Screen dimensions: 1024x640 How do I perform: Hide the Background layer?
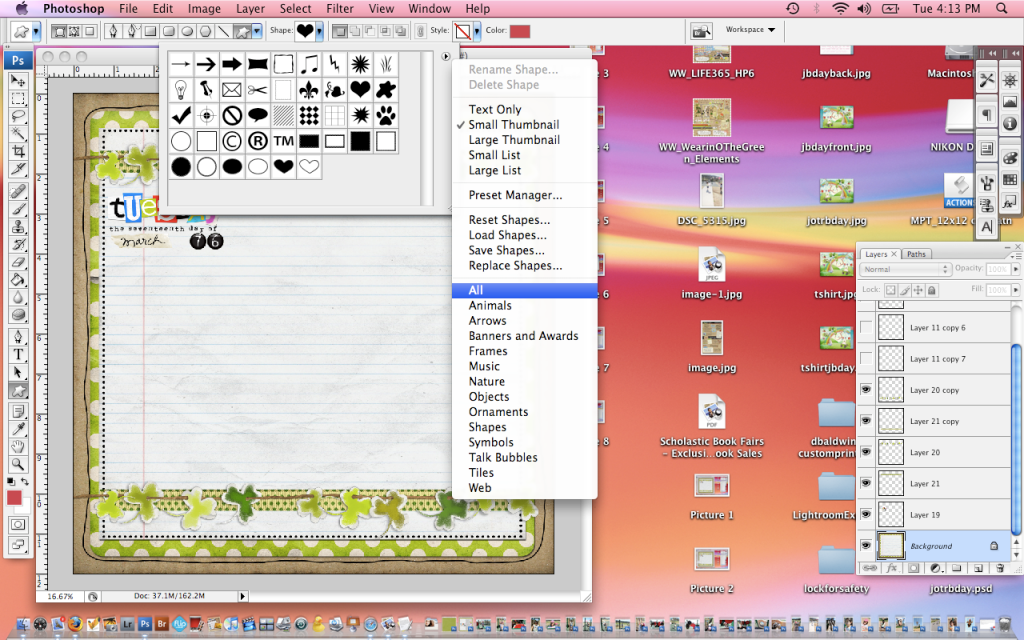[x=866, y=545]
